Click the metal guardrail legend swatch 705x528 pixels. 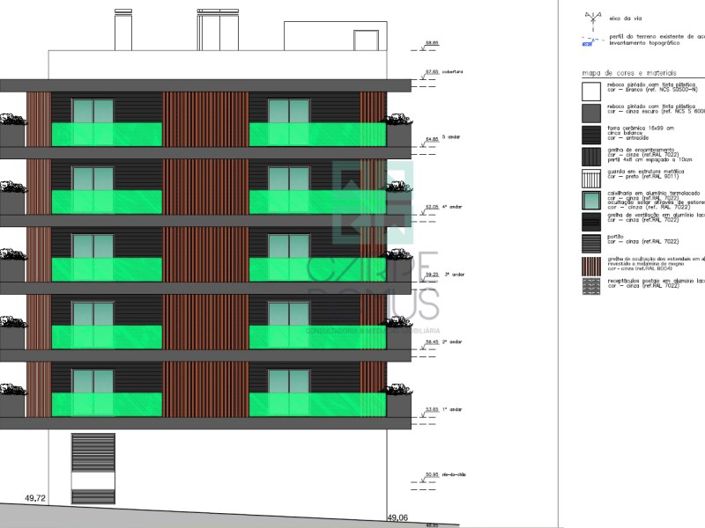pyautogui.click(x=591, y=179)
